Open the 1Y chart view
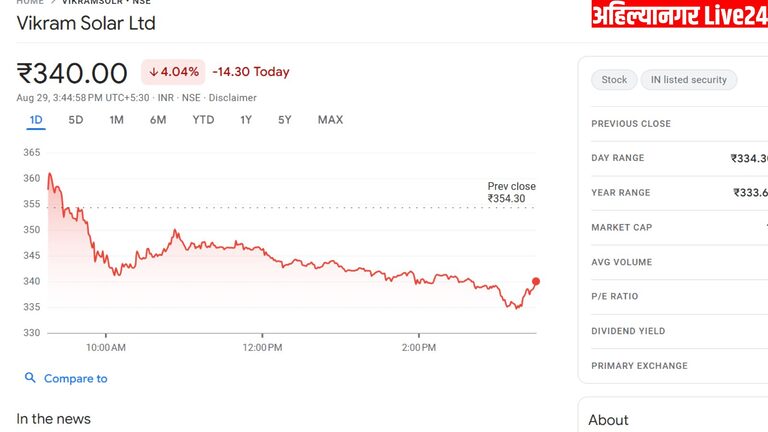 click(246, 120)
